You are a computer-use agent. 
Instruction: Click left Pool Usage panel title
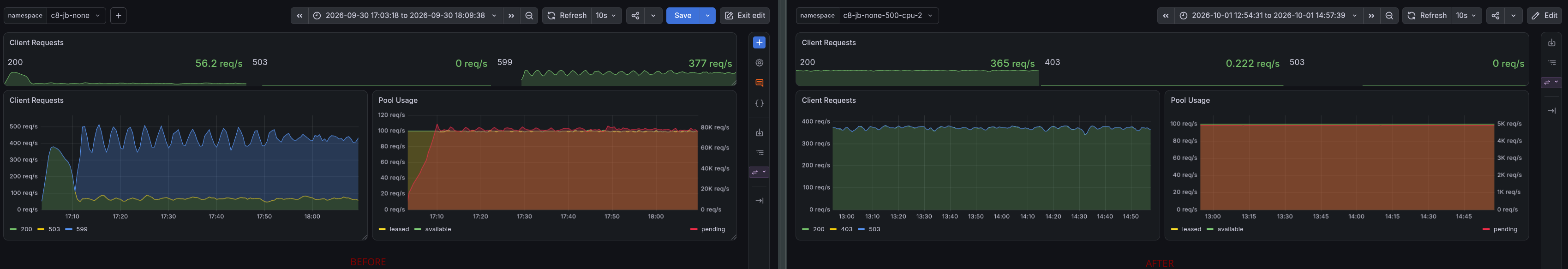(398, 101)
